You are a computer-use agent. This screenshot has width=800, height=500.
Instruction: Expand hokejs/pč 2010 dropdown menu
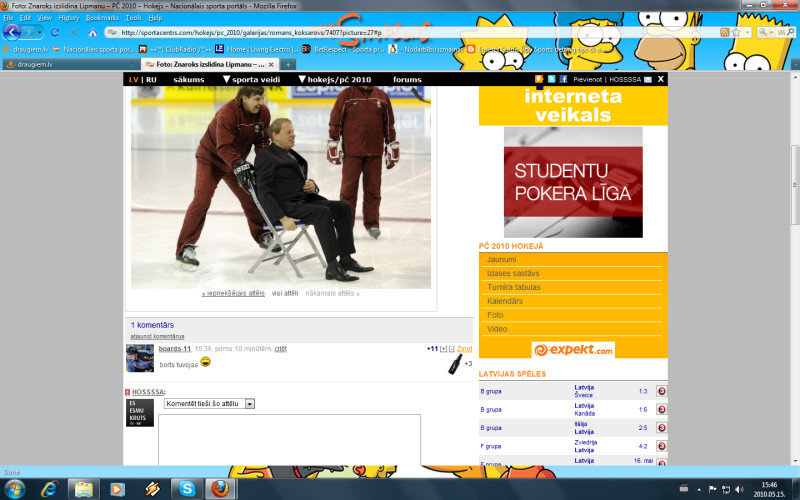(x=335, y=80)
